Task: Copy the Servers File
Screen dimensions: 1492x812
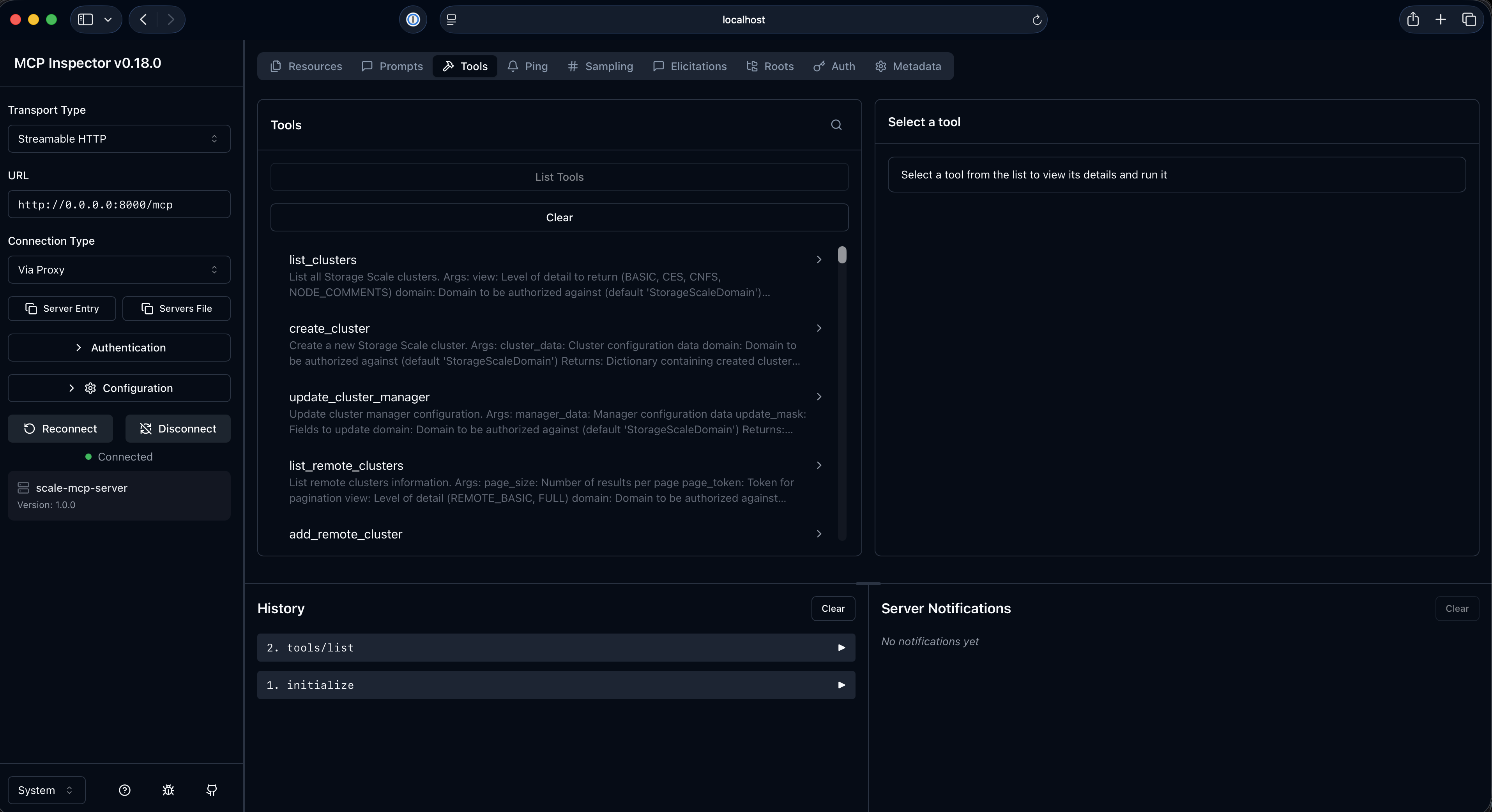Action: coord(177,308)
